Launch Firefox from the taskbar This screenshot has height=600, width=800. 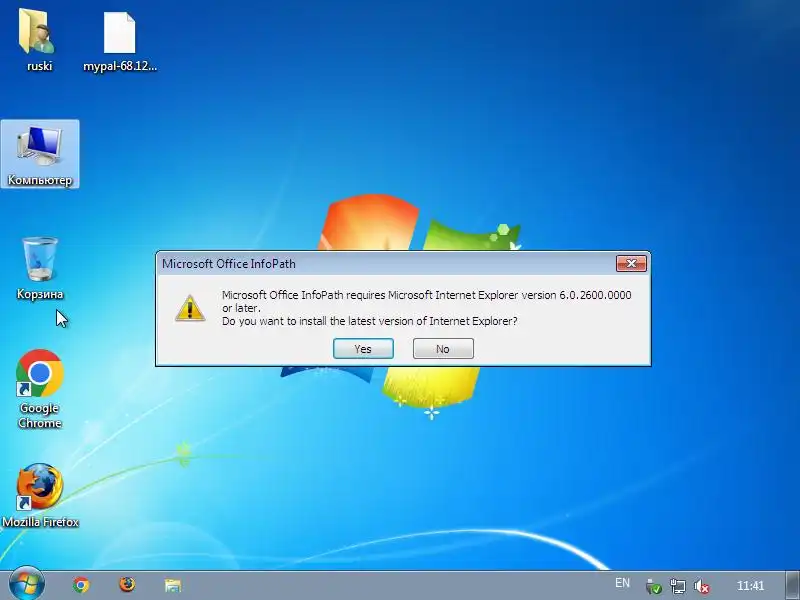[127, 585]
